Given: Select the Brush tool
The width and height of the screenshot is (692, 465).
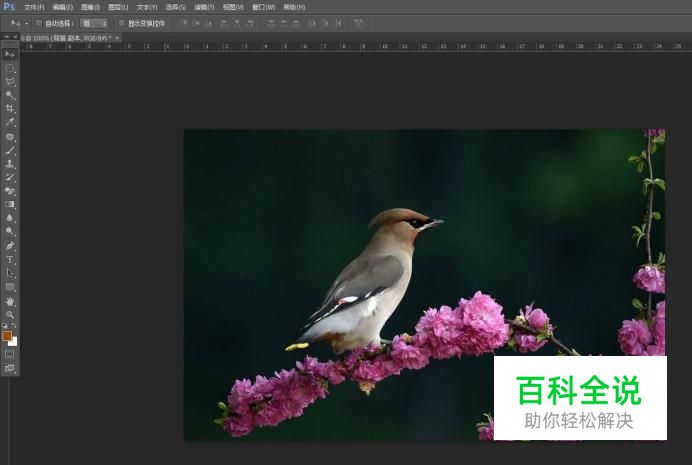Looking at the screenshot, I should pyautogui.click(x=10, y=149).
